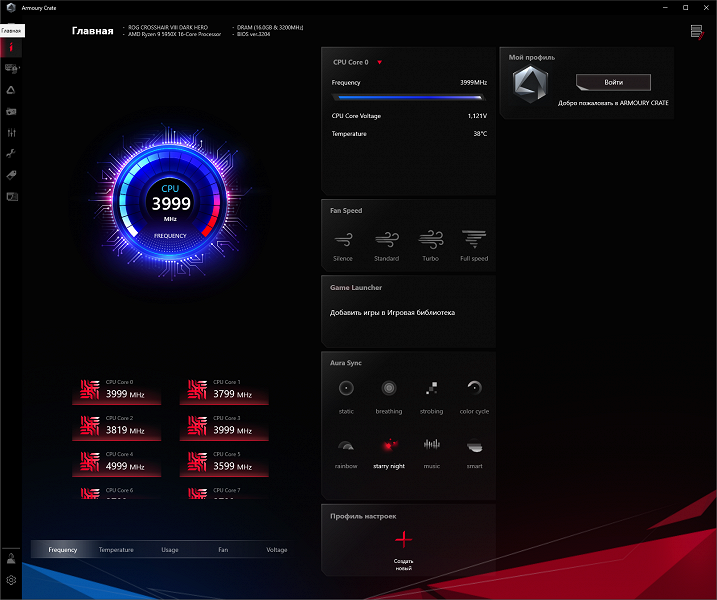Screen dimensions: 717x600
Task: Open the notifications list icon top right
Action: click(697, 32)
